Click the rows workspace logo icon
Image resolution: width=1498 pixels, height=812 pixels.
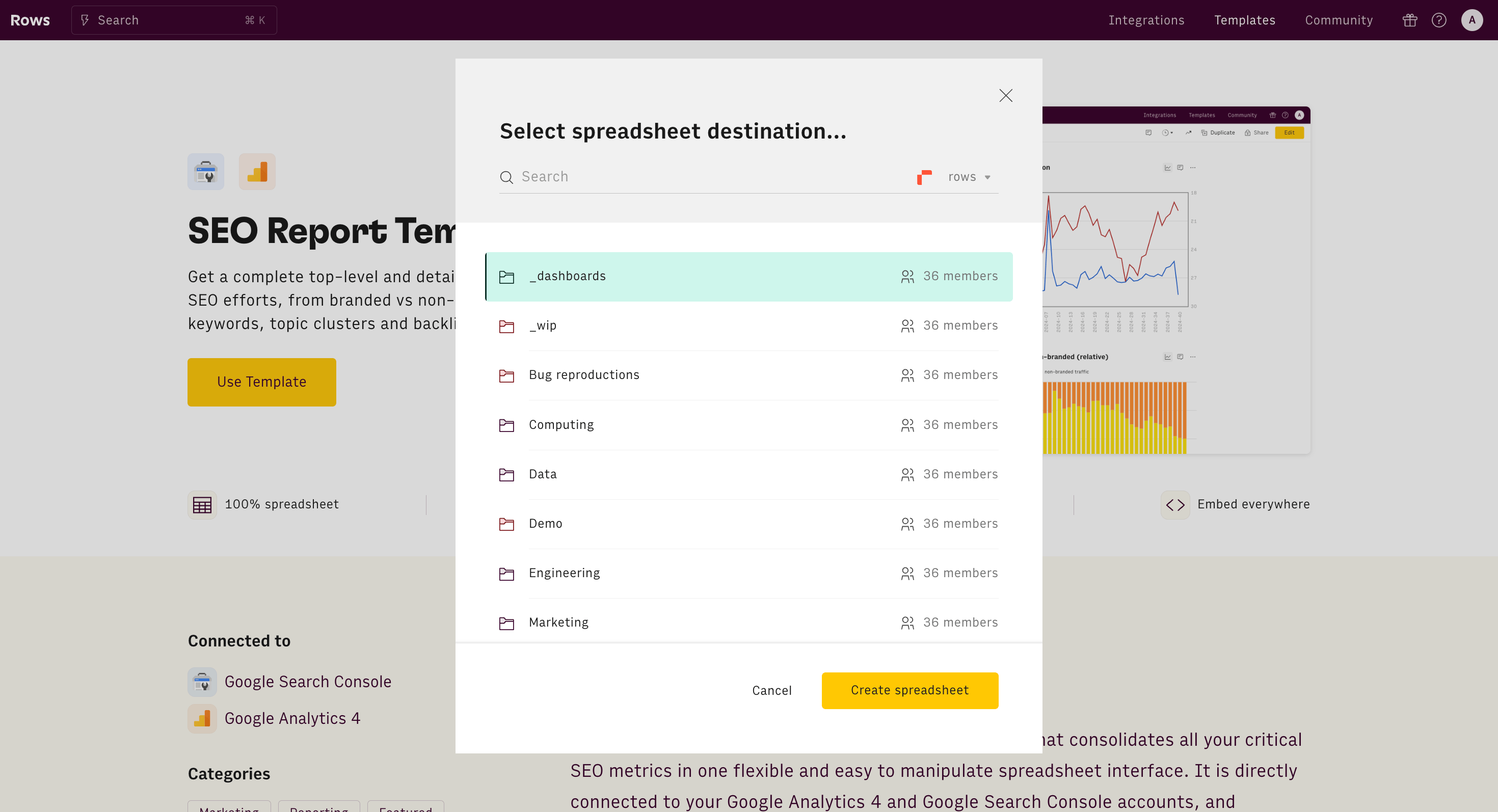pos(924,177)
